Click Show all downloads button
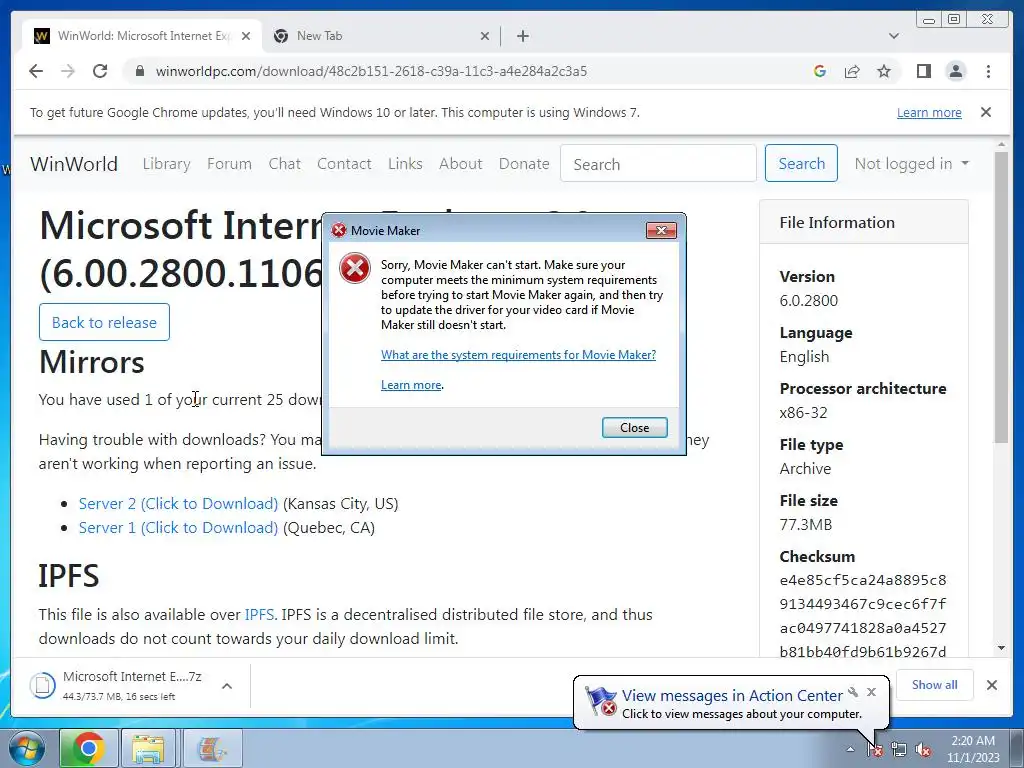The image size is (1024, 768). 935,684
